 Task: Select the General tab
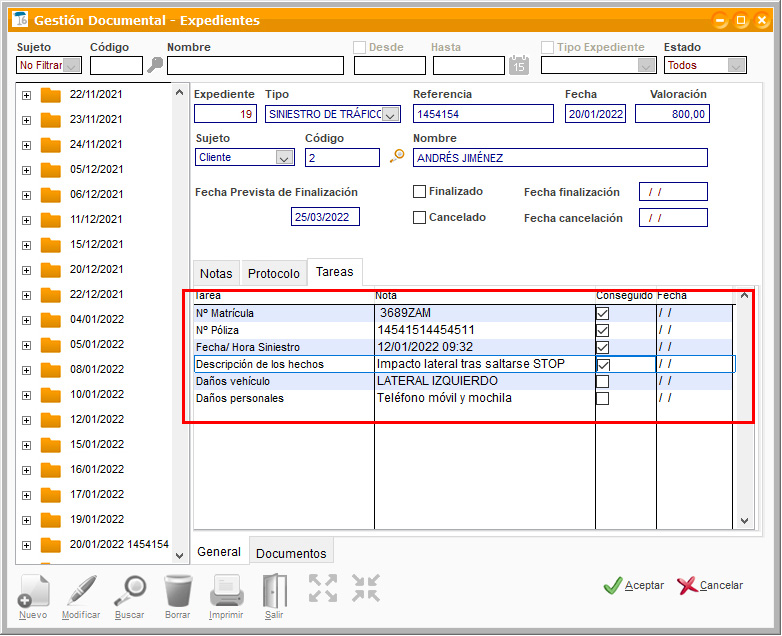[219, 552]
